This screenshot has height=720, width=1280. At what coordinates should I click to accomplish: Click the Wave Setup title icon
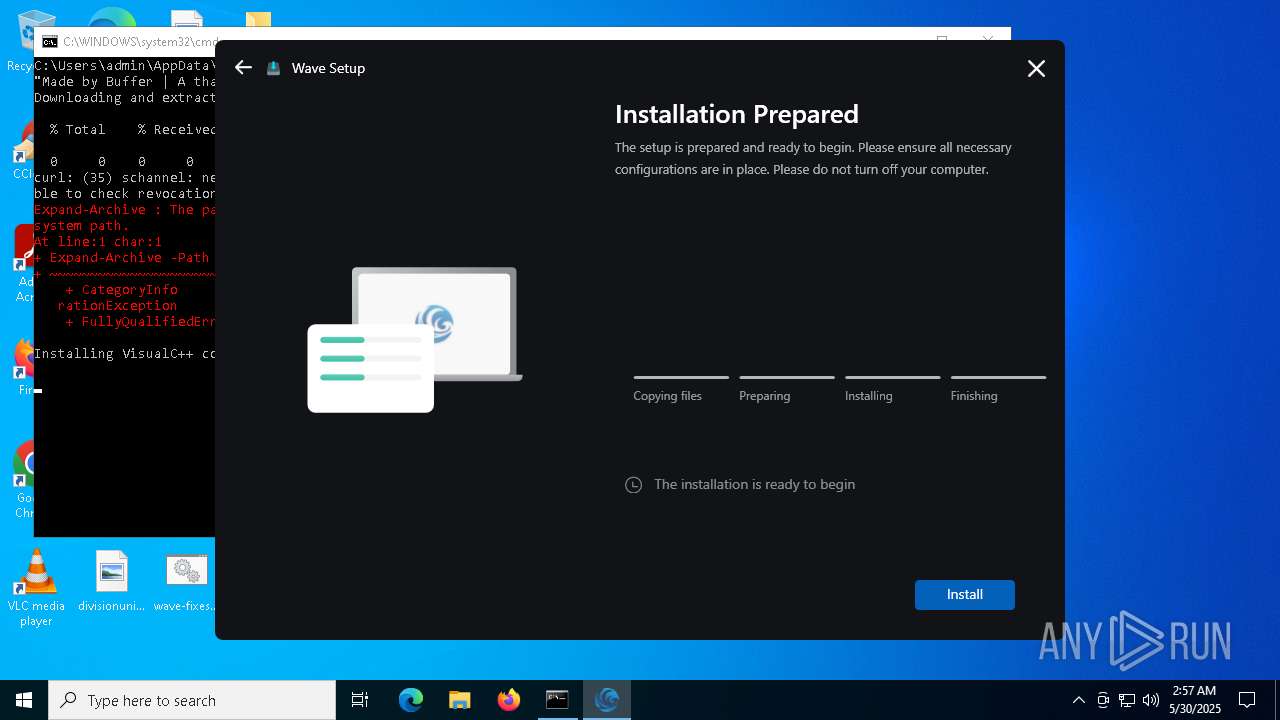point(273,68)
